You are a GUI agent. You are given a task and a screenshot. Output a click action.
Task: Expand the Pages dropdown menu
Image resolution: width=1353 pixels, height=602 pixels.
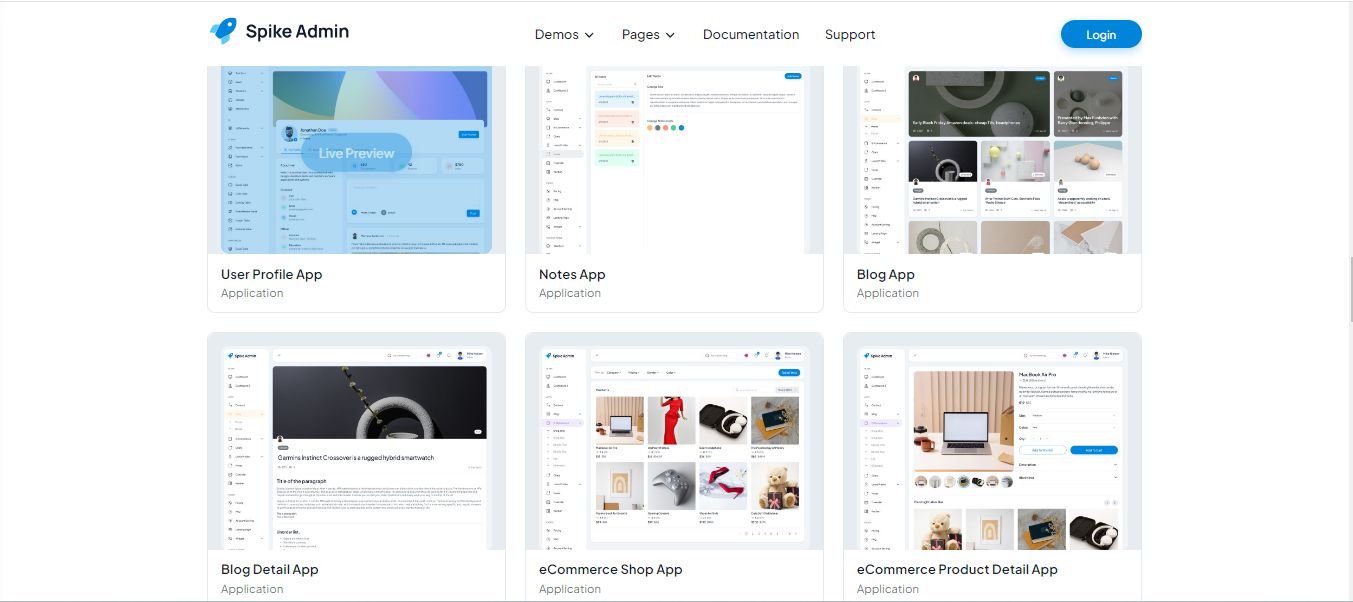pyautogui.click(x=648, y=34)
